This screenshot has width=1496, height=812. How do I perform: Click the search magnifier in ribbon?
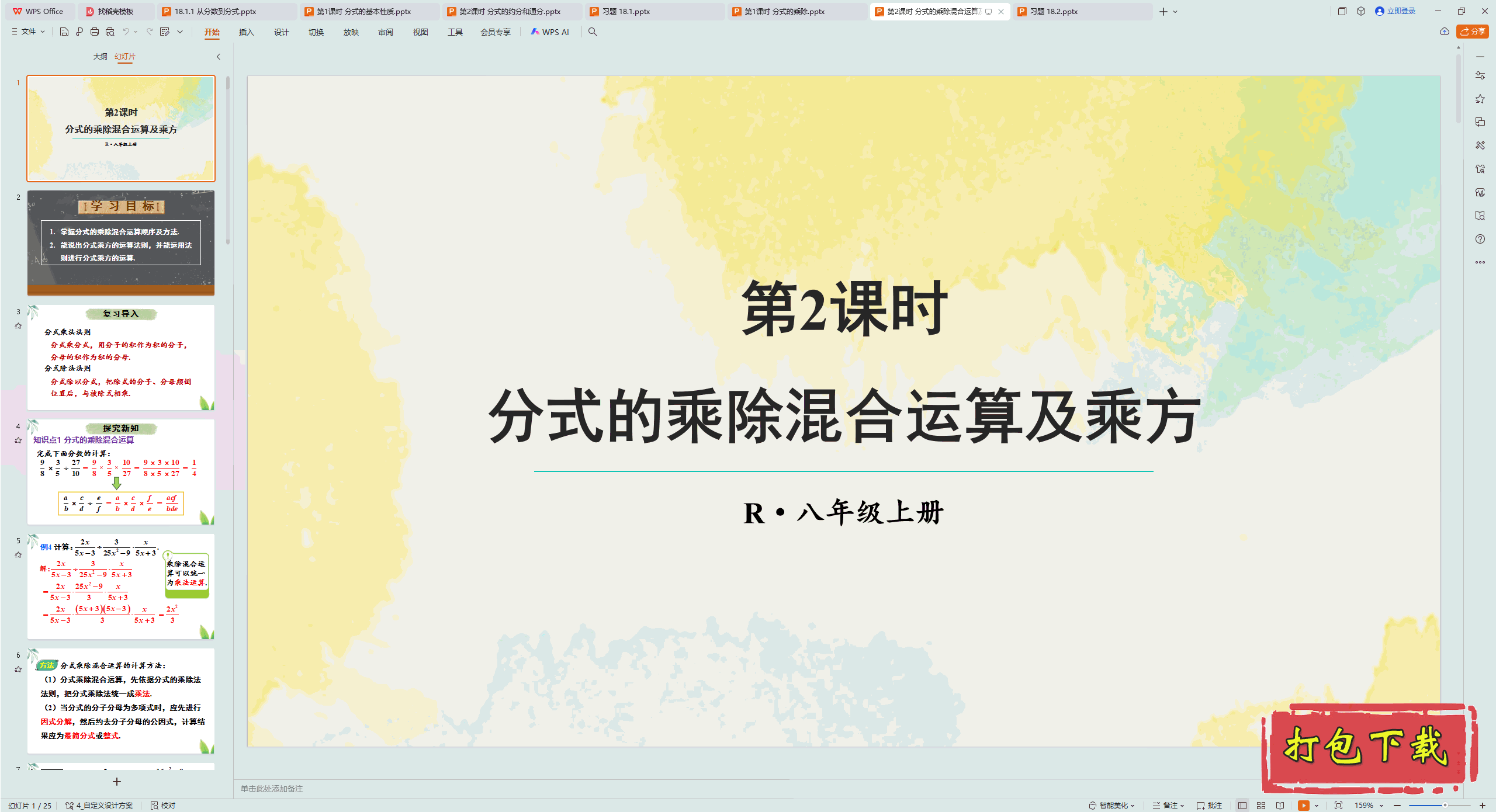[593, 32]
